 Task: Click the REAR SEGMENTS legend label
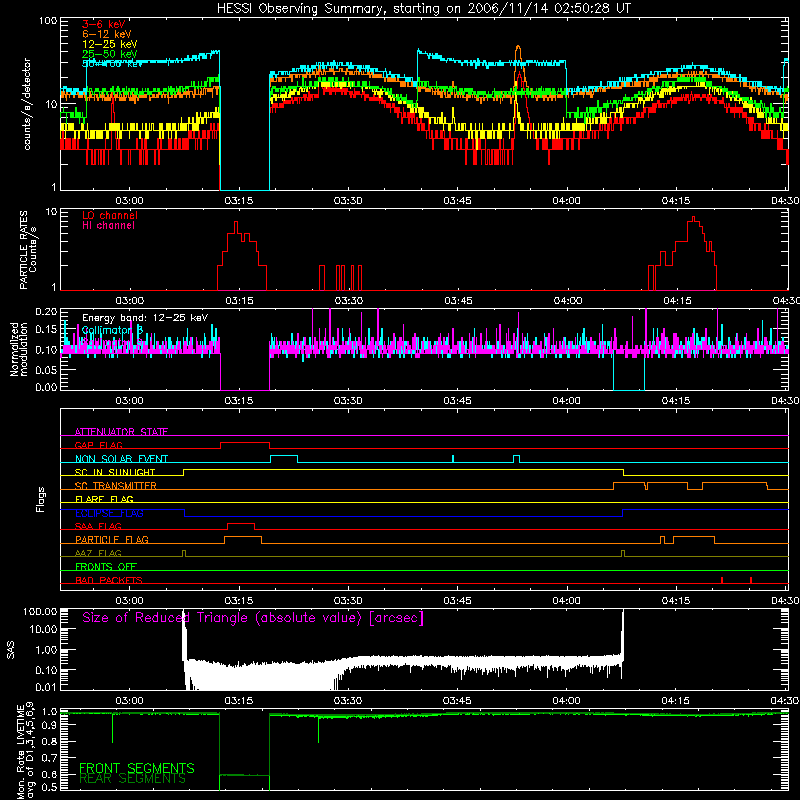[133, 779]
